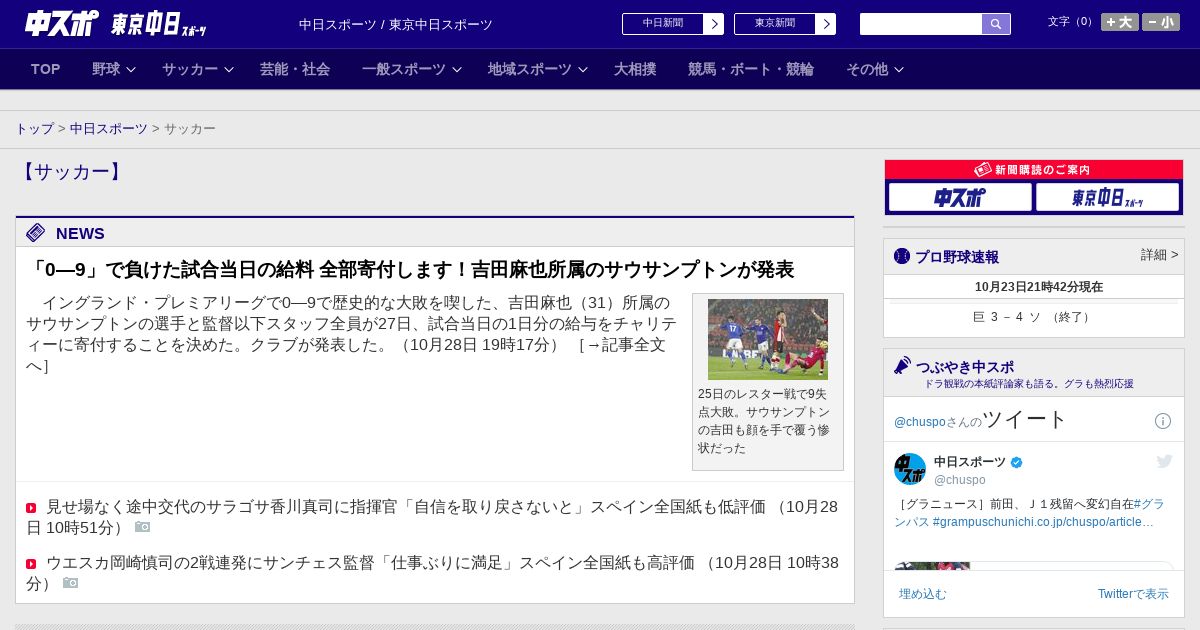Click the search magnifier button

tap(996, 24)
